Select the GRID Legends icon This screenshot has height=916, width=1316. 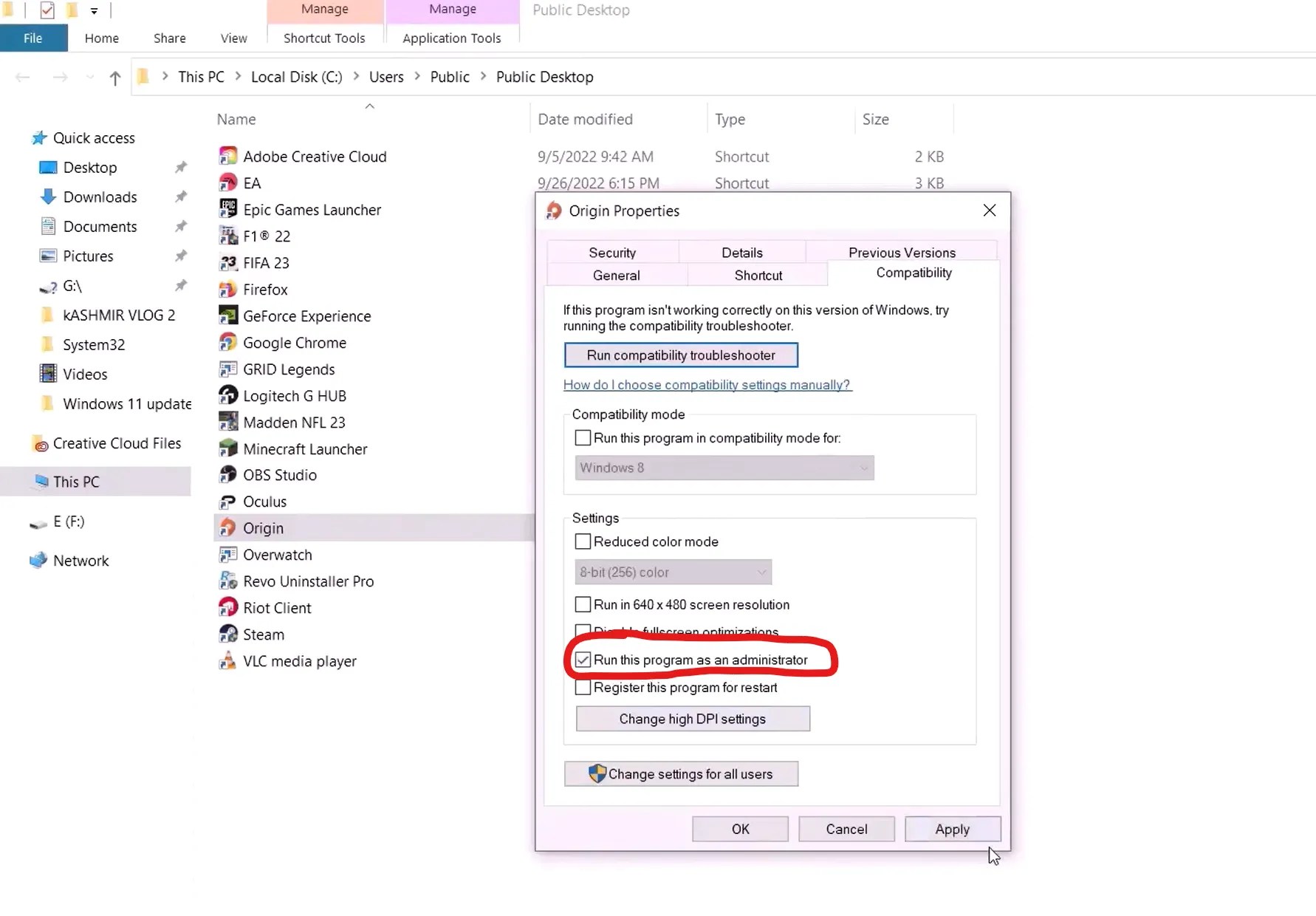pos(228,369)
